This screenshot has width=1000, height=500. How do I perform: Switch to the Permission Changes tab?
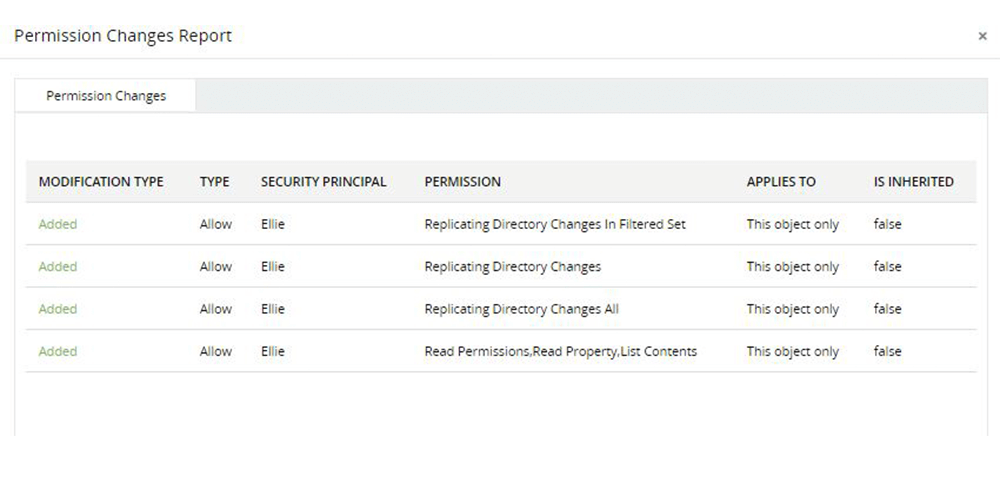click(x=106, y=96)
